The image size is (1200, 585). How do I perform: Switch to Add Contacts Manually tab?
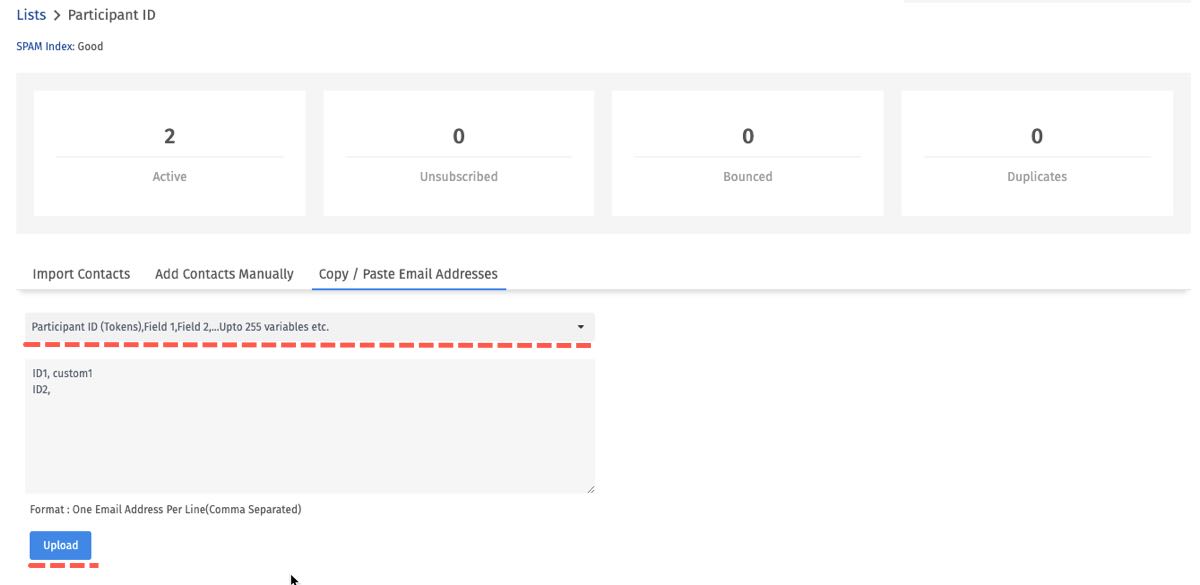pyautogui.click(x=224, y=274)
